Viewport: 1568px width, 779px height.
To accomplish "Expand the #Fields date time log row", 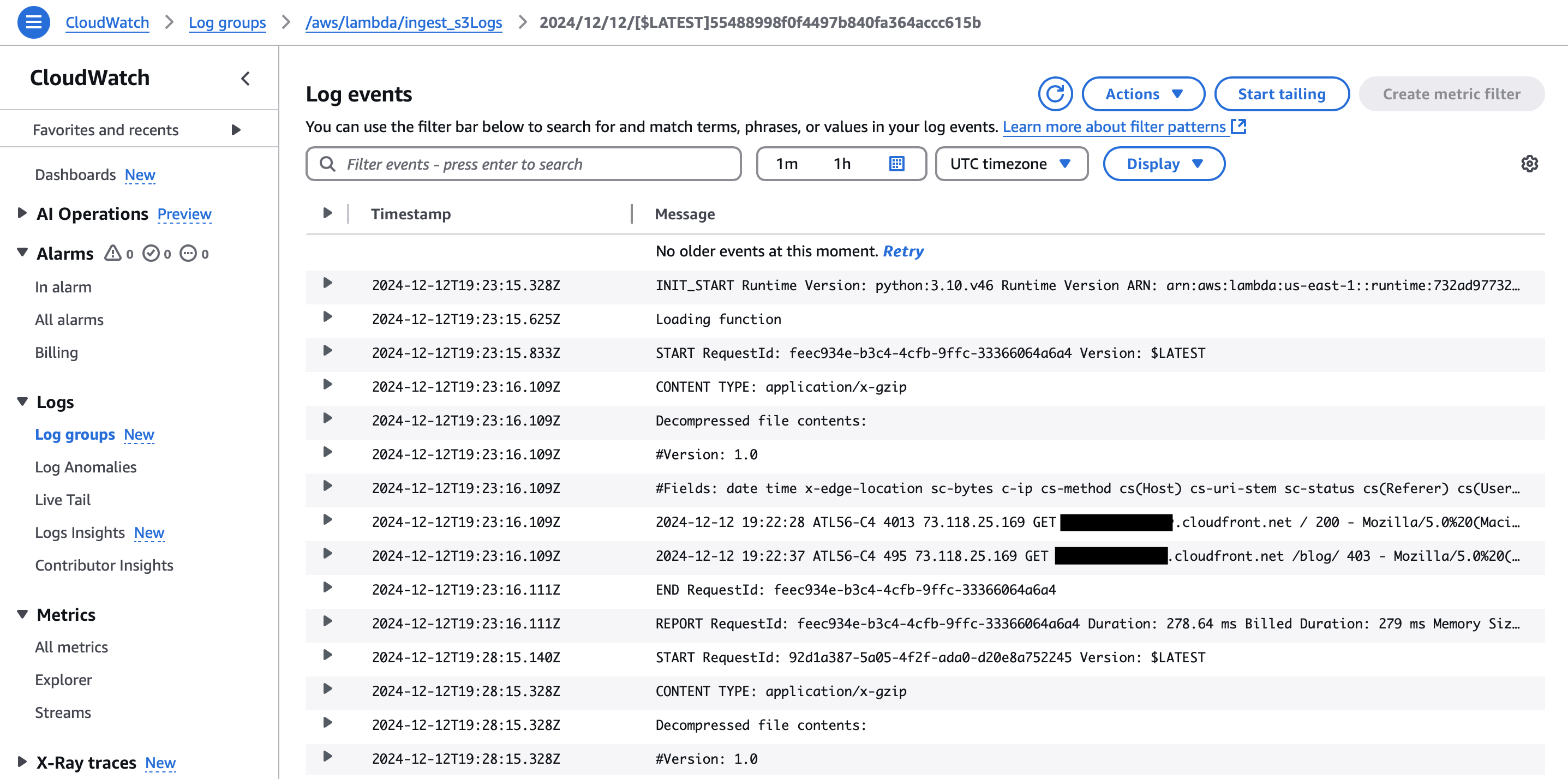I will (x=327, y=486).
